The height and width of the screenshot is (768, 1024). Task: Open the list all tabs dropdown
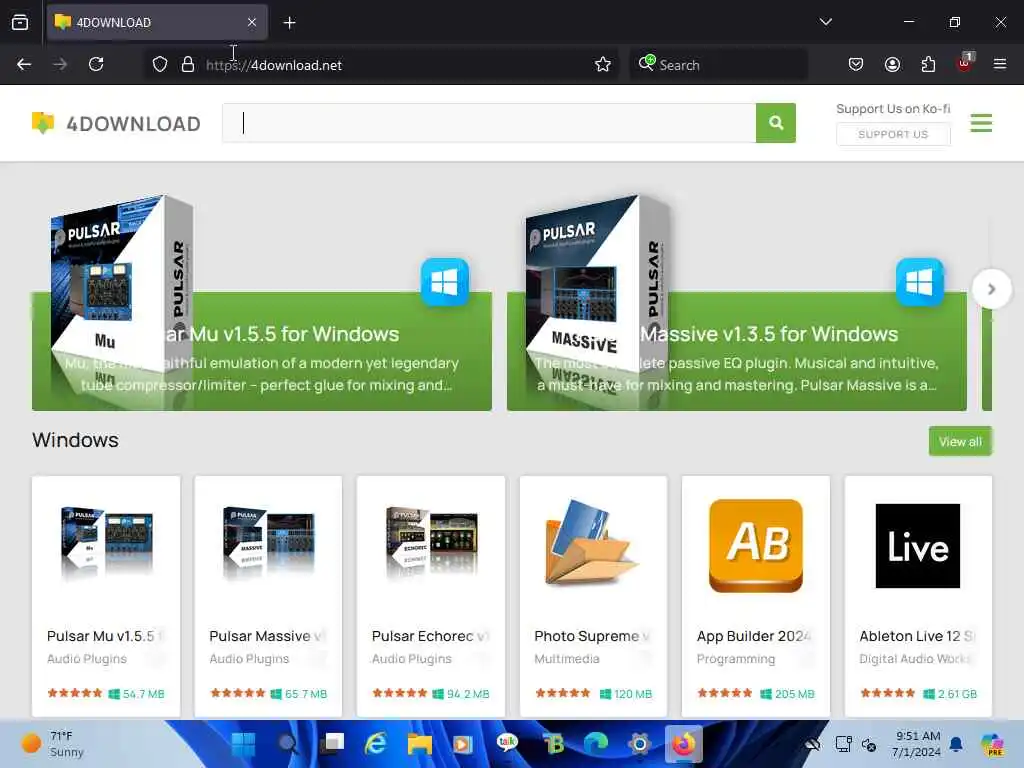click(825, 22)
